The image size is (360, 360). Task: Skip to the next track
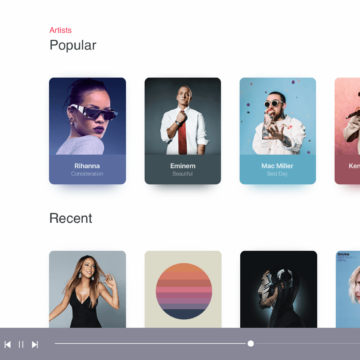click(35, 344)
